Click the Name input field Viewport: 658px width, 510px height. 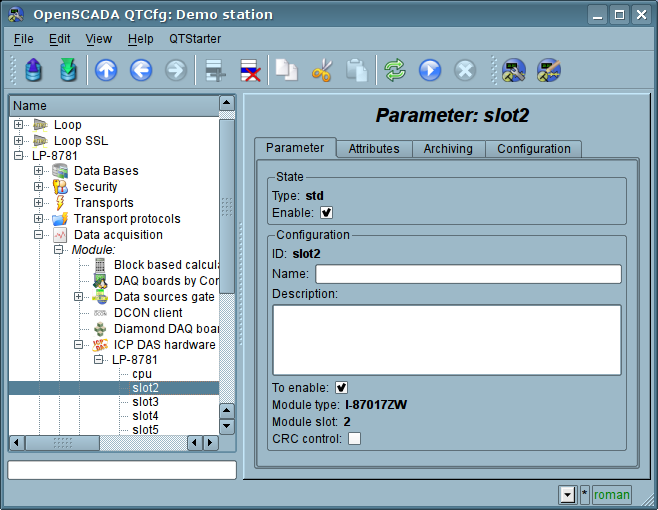point(468,274)
